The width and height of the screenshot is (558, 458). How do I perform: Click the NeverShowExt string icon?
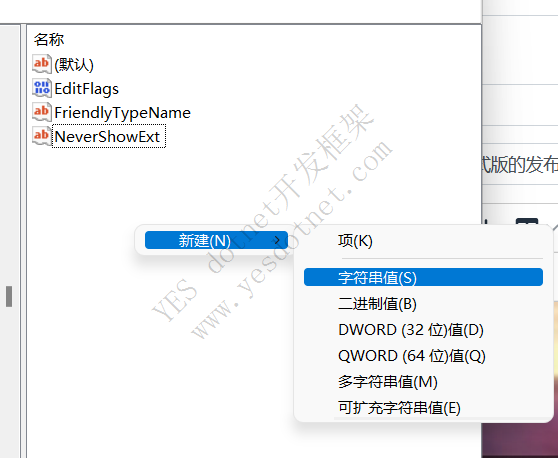click(42, 136)
